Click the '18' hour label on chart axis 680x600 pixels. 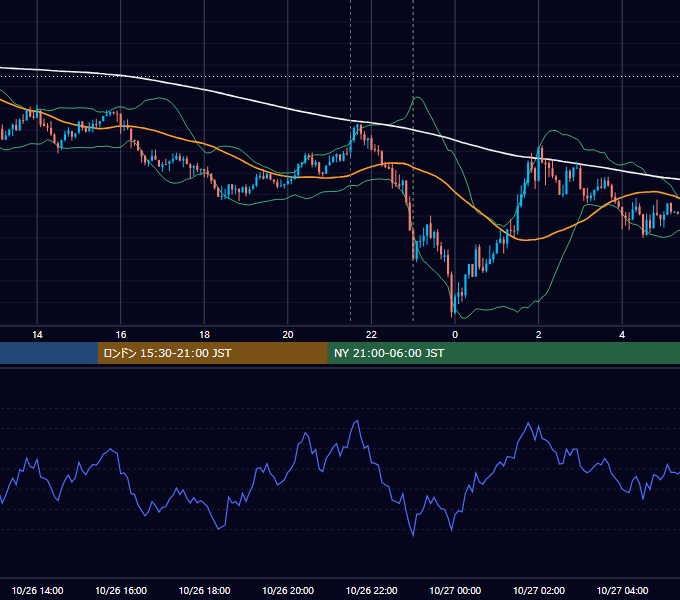click(204, 335)
